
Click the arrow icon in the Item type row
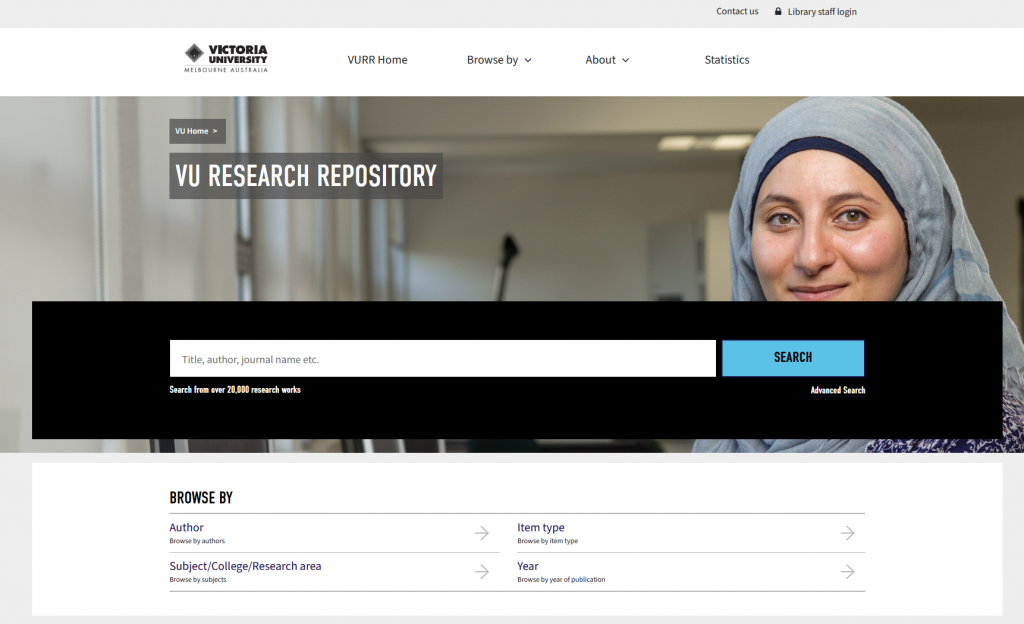coord(848,533)
